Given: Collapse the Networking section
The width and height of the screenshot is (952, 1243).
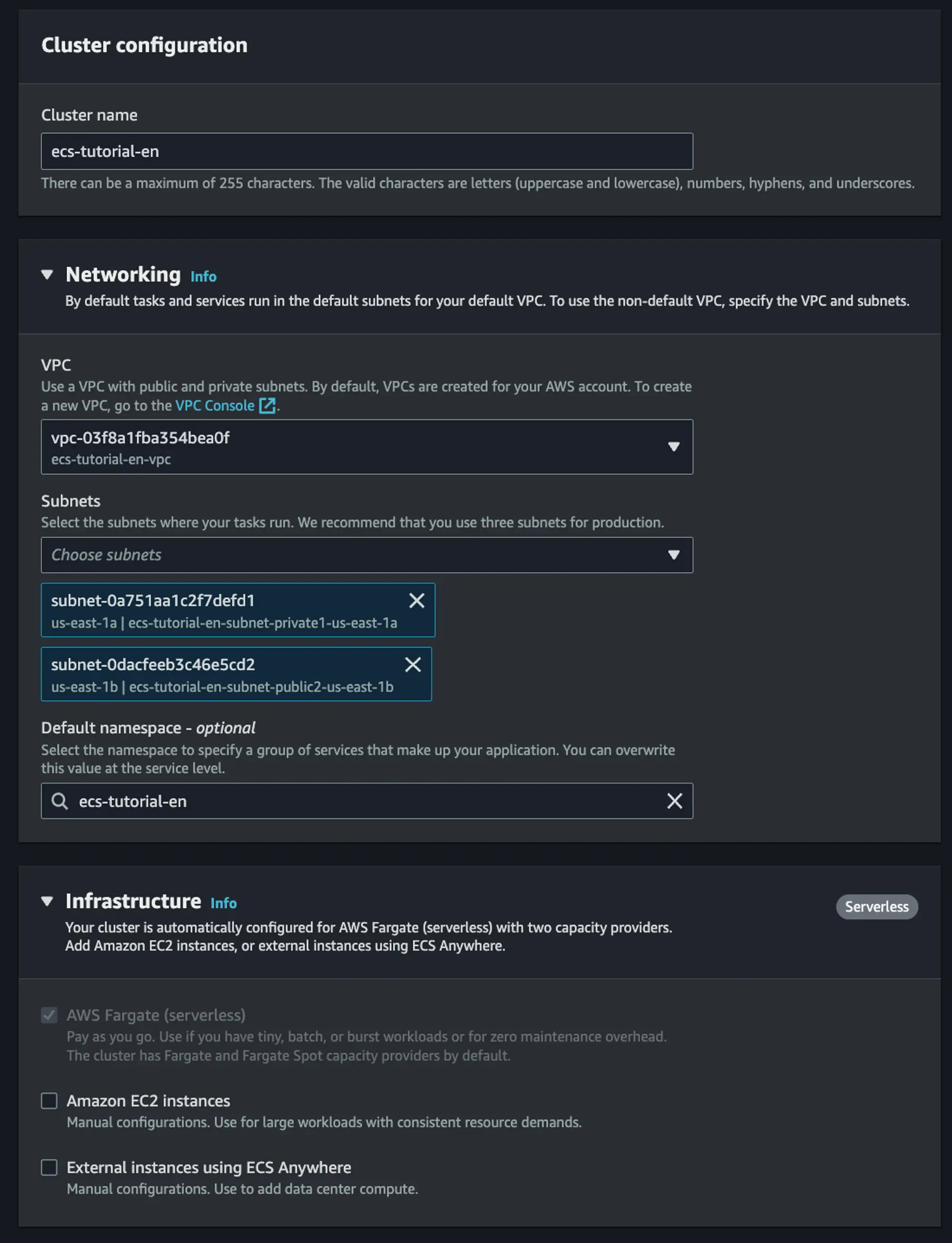Looking at the screenshot, I should click(x=48, y=275).
